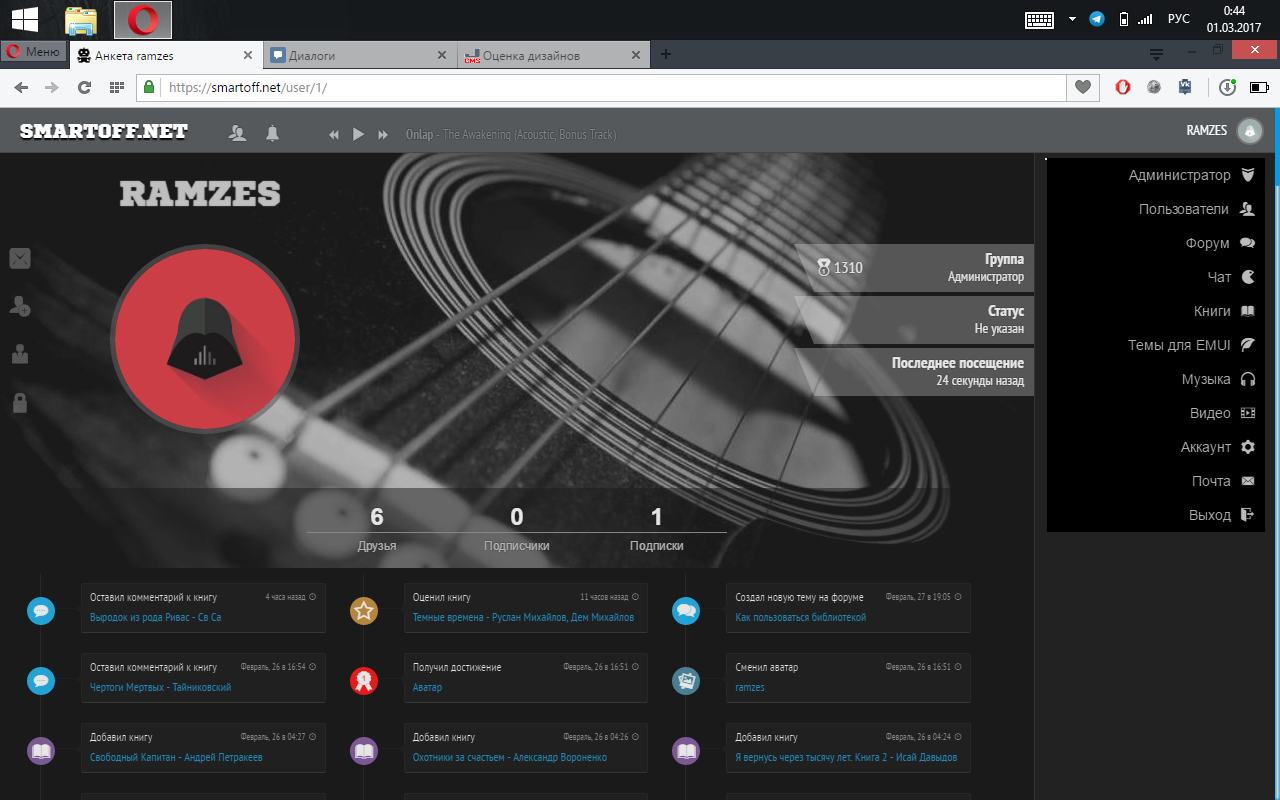Skip to next track in music player
Viewport: 1280px width, 800px height.
(383, 135)
